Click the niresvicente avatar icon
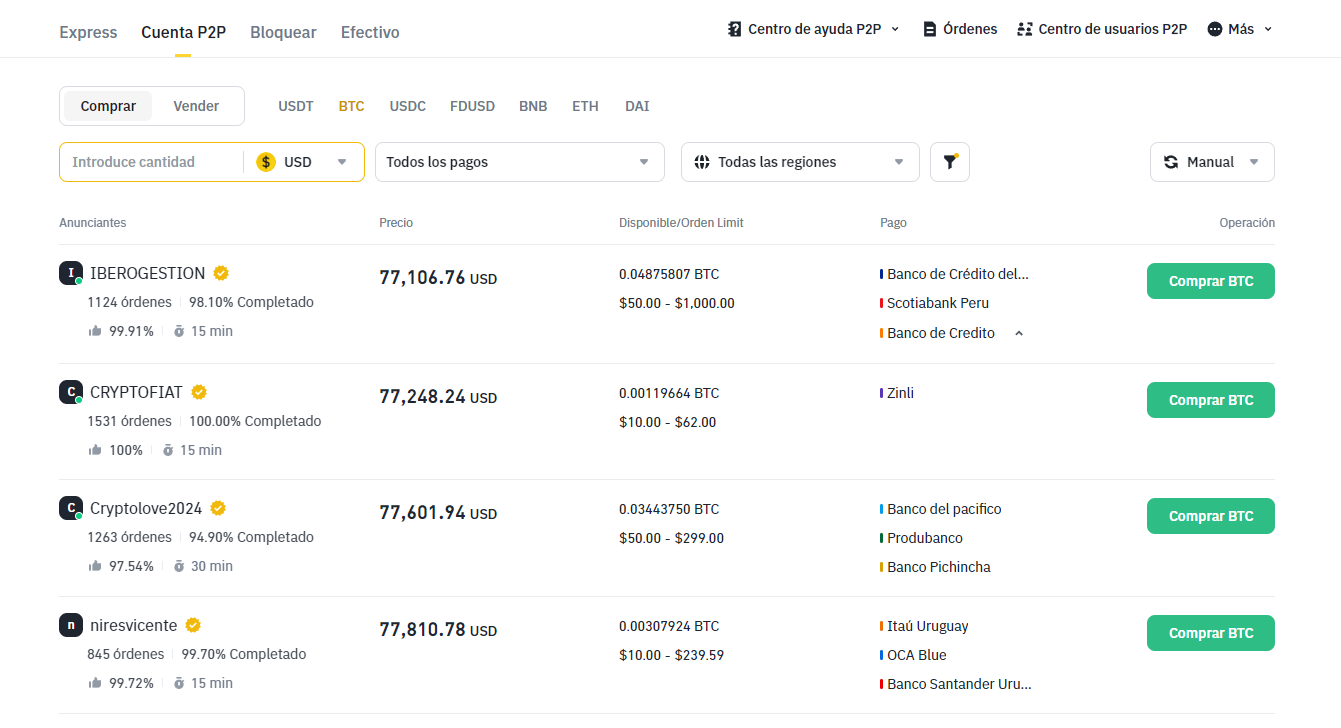Screen dimensions: 1341x728 click(70, 625)
